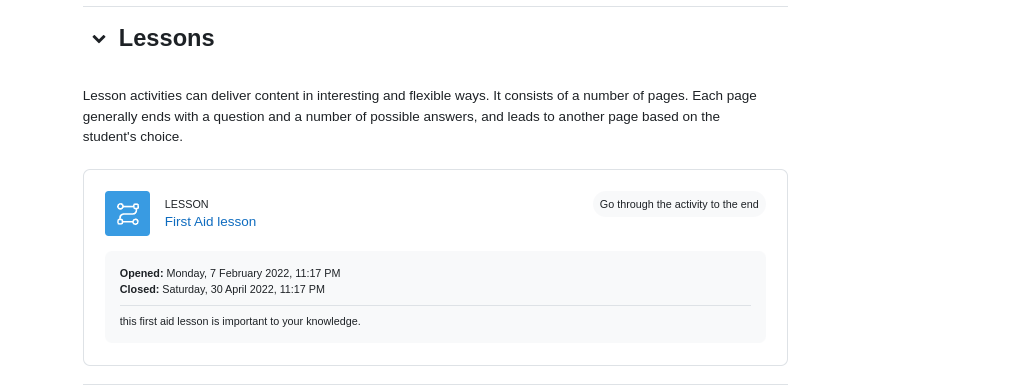Open the First Aid lesson link

pos(210,222)
